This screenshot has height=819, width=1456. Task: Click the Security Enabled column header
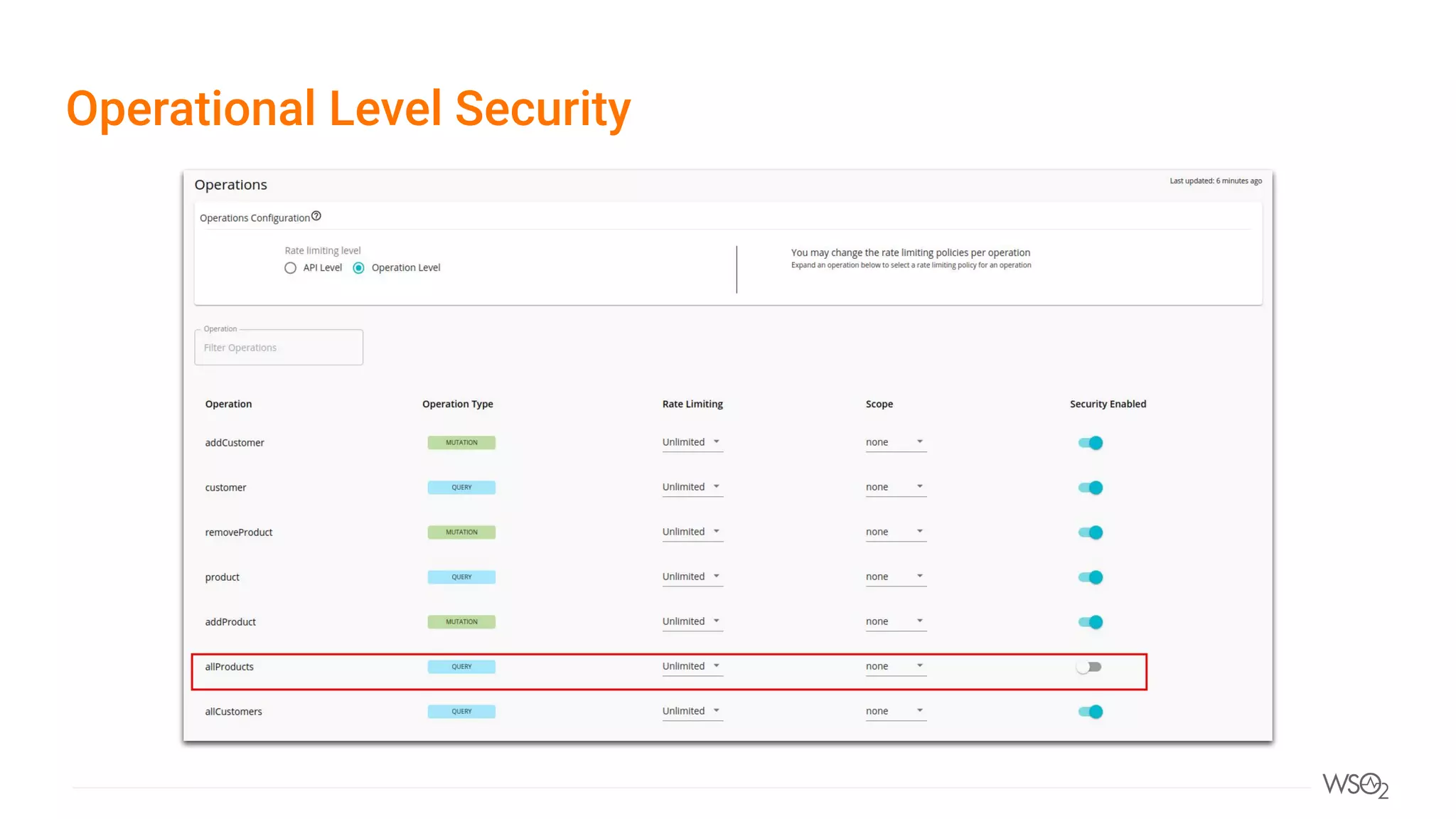[x=1108, y=404]
